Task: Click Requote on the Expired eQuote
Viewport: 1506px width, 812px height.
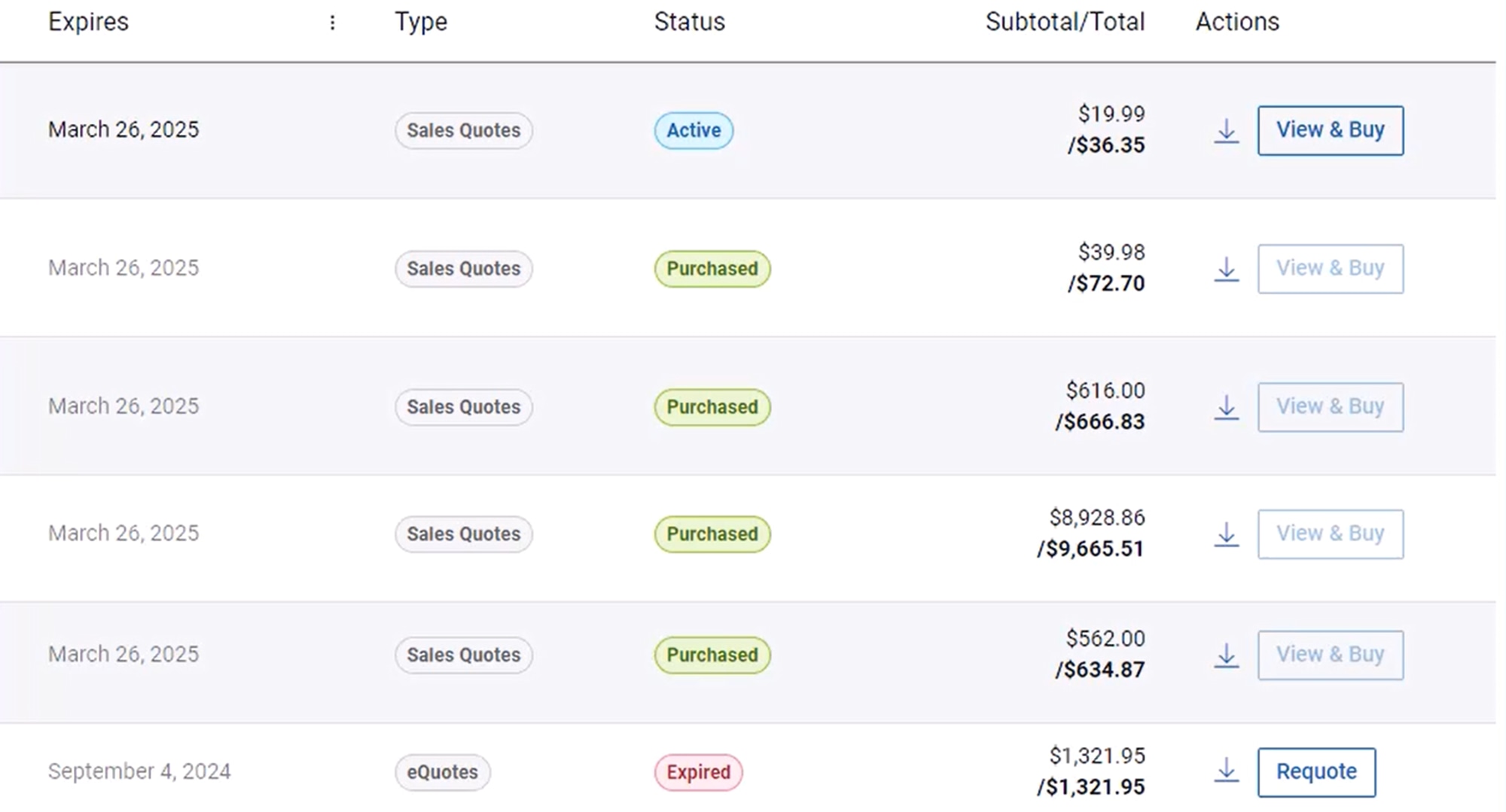Action: [1316, 772]
